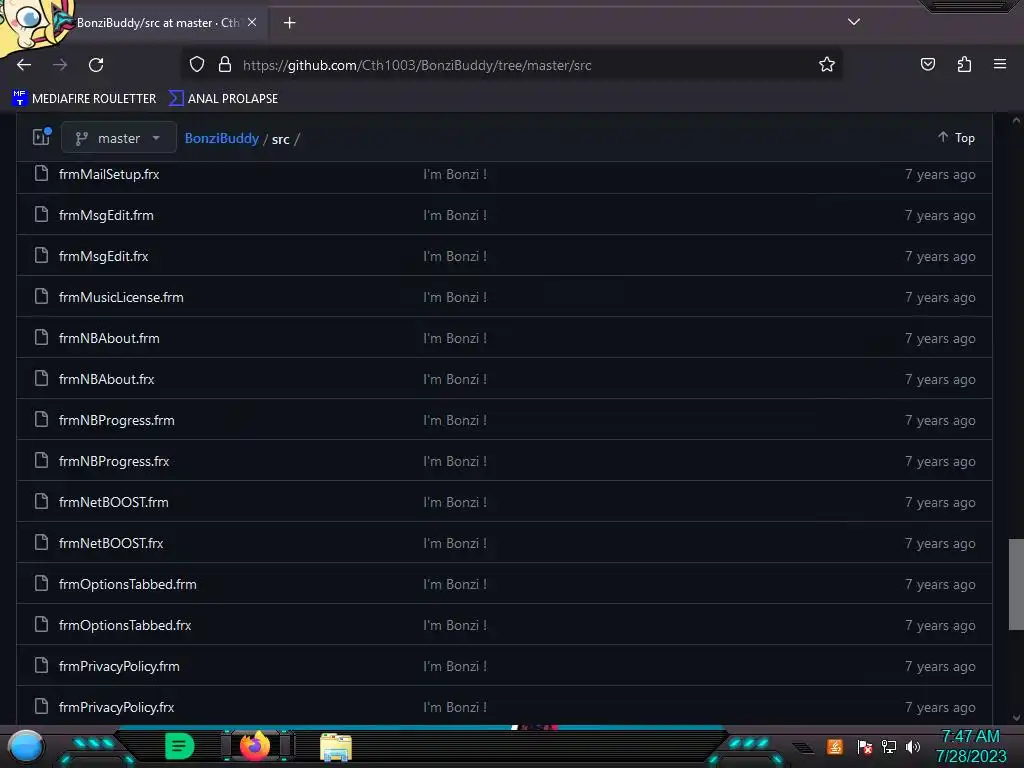Expand the file tree side panel
Image resolution: width=1024 pixels, height=768 pixels.
tap(42, 137)
